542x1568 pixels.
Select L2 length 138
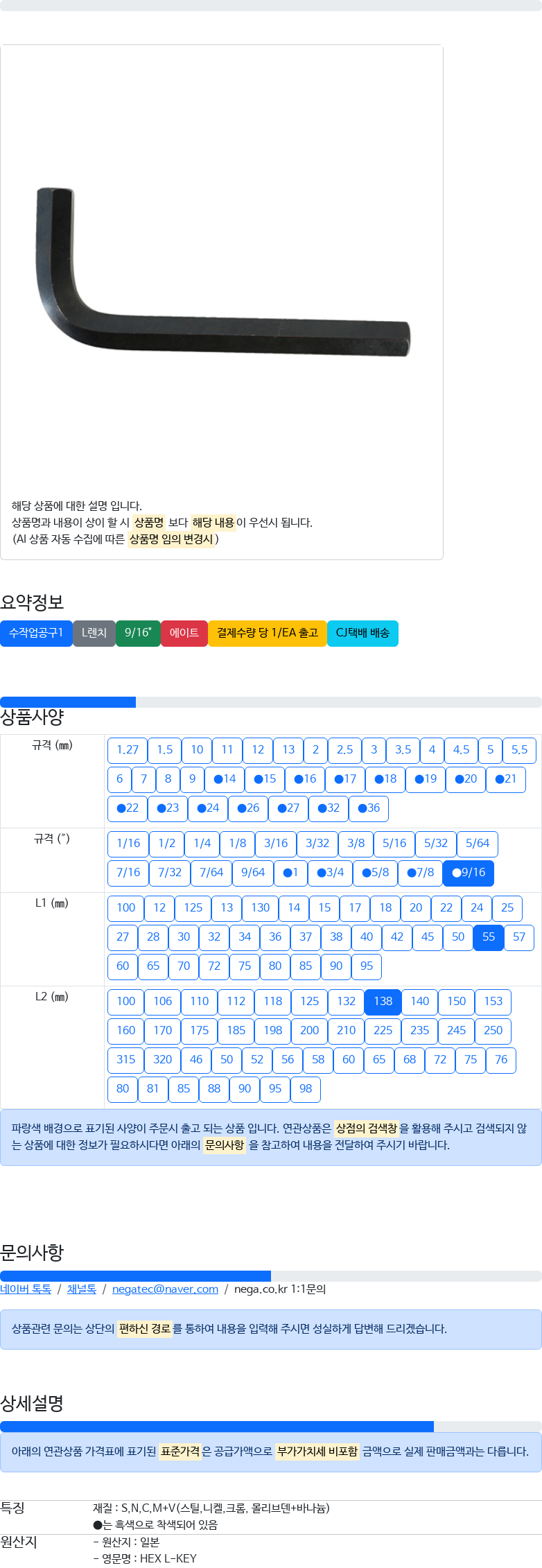coord(383,1002)
